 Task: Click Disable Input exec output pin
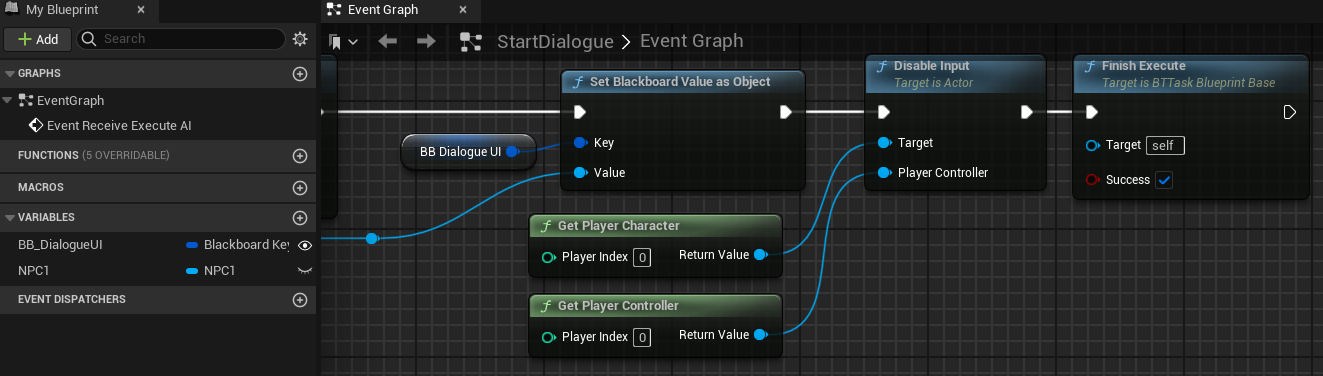coord(1026,112)
